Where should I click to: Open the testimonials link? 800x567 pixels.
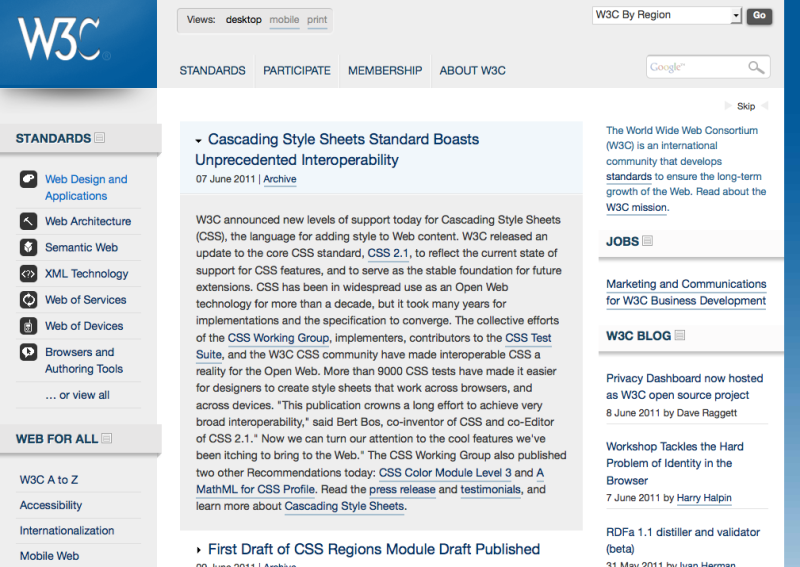[490, 489]
